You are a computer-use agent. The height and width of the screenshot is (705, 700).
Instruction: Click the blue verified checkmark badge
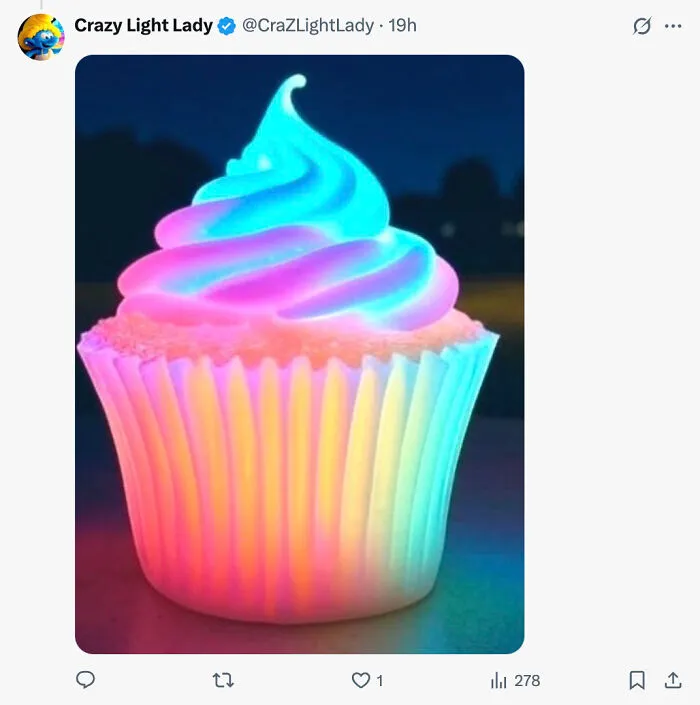pyautogui.click(x=227, y=26)
